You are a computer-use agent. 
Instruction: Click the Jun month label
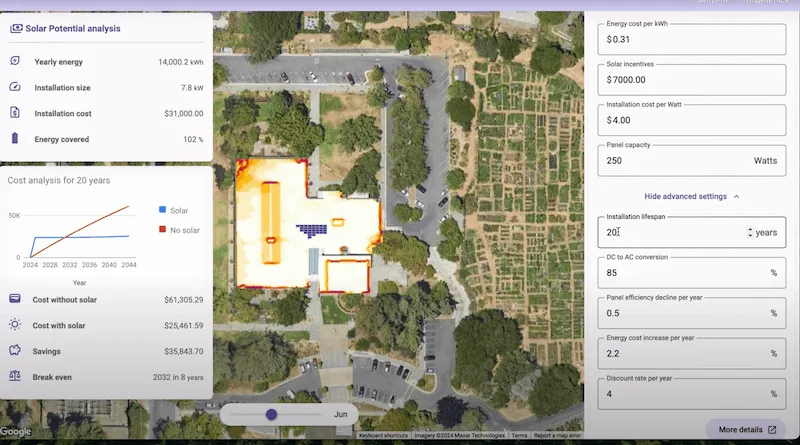coord(341,414)
